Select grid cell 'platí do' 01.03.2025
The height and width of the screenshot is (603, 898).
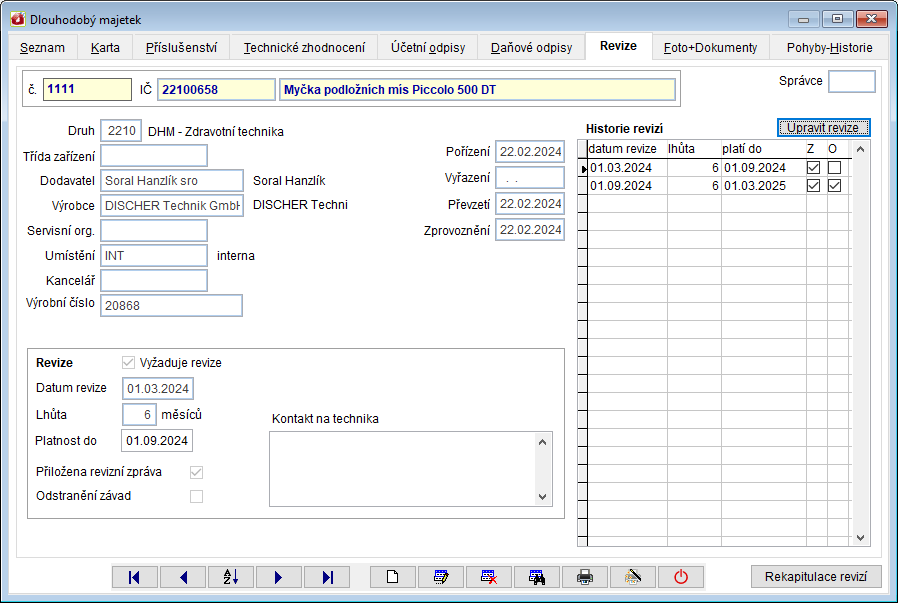point(763,186)
